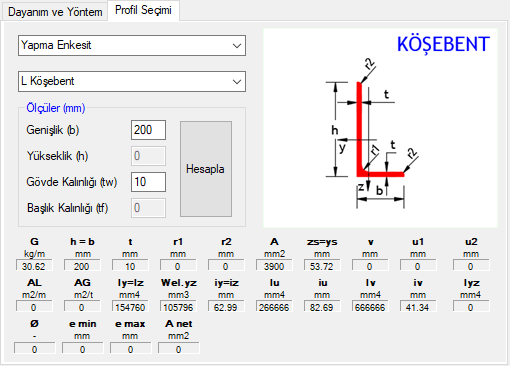Click the Yükseklik (h) disabled field

tap(148, 156)
